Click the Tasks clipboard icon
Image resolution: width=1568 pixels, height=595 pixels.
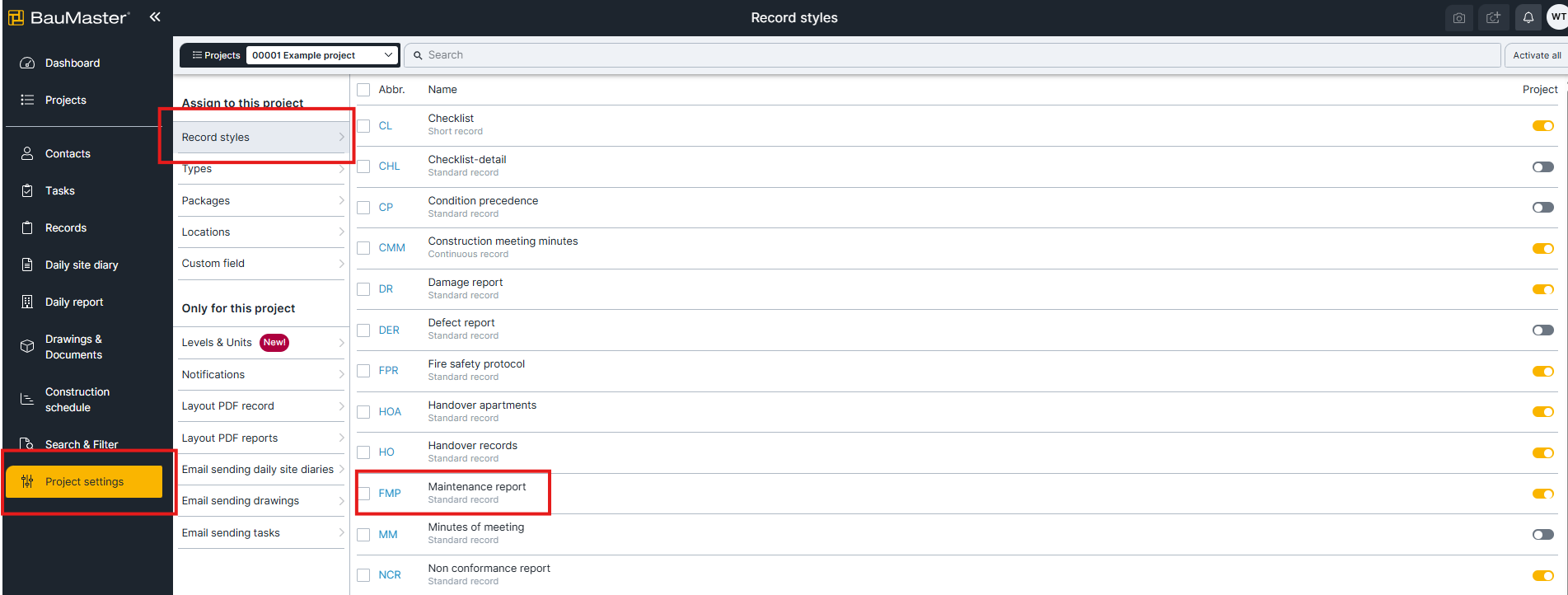pyautogui.click(x=27, y=190)
